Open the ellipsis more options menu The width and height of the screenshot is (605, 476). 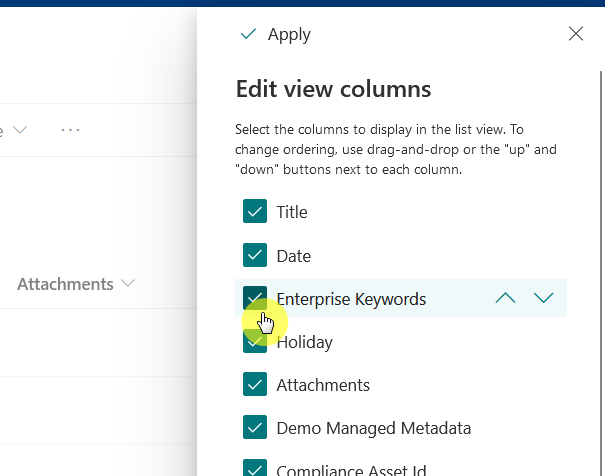click(x=70, y=130)
